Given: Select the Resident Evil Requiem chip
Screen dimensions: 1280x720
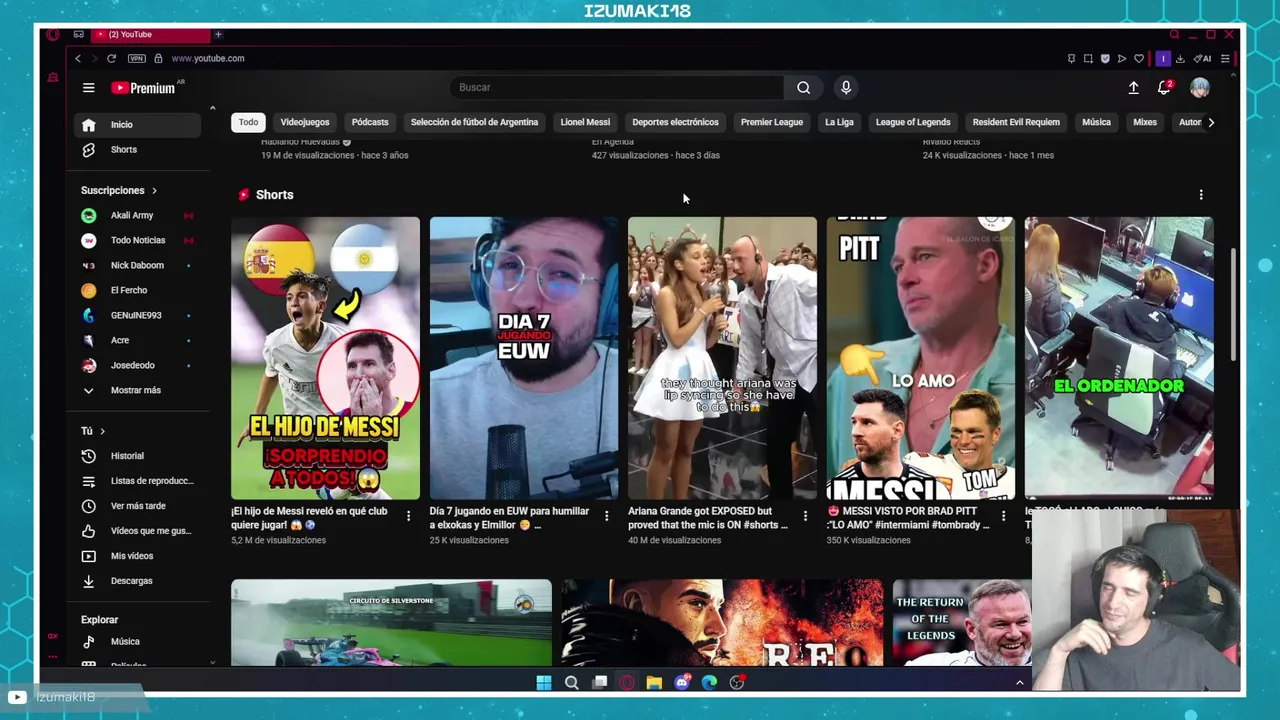Looking at the screenshot, I should [1016, 122].
